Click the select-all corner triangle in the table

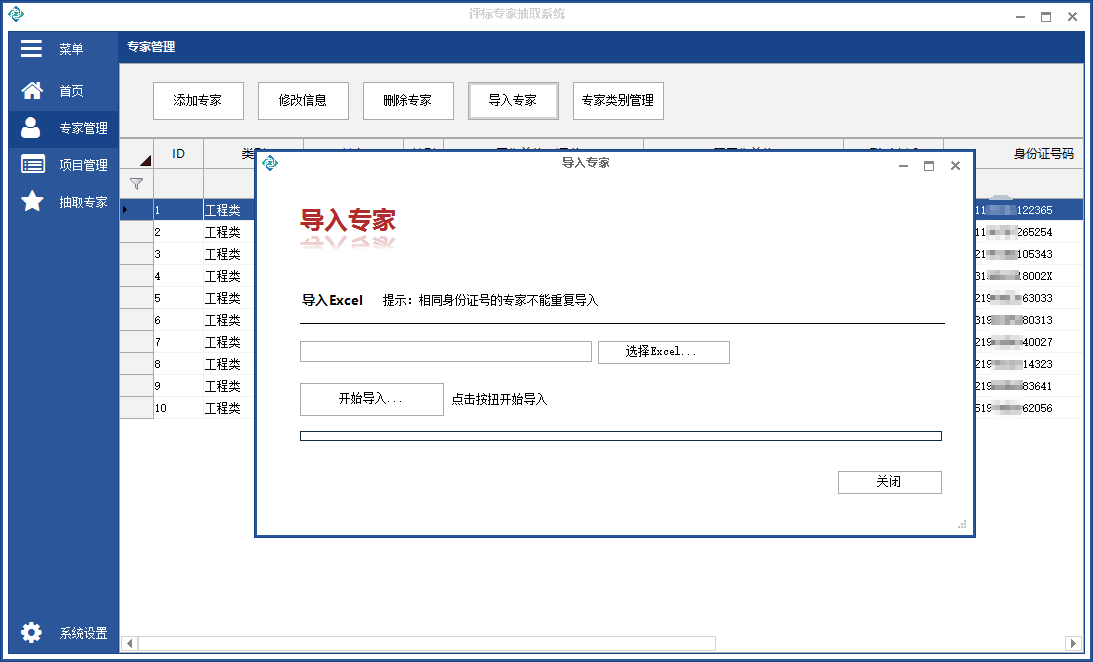pyautogui.click(x=145, y=160)
